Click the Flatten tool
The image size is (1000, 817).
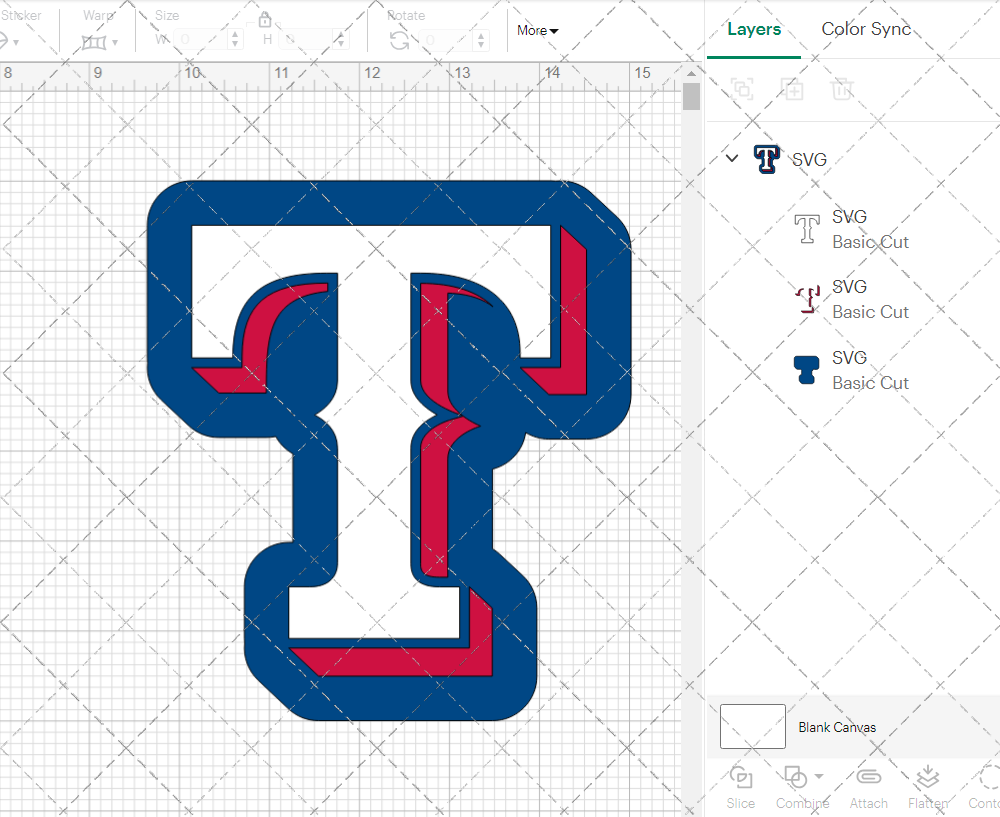tap(927, 787)
